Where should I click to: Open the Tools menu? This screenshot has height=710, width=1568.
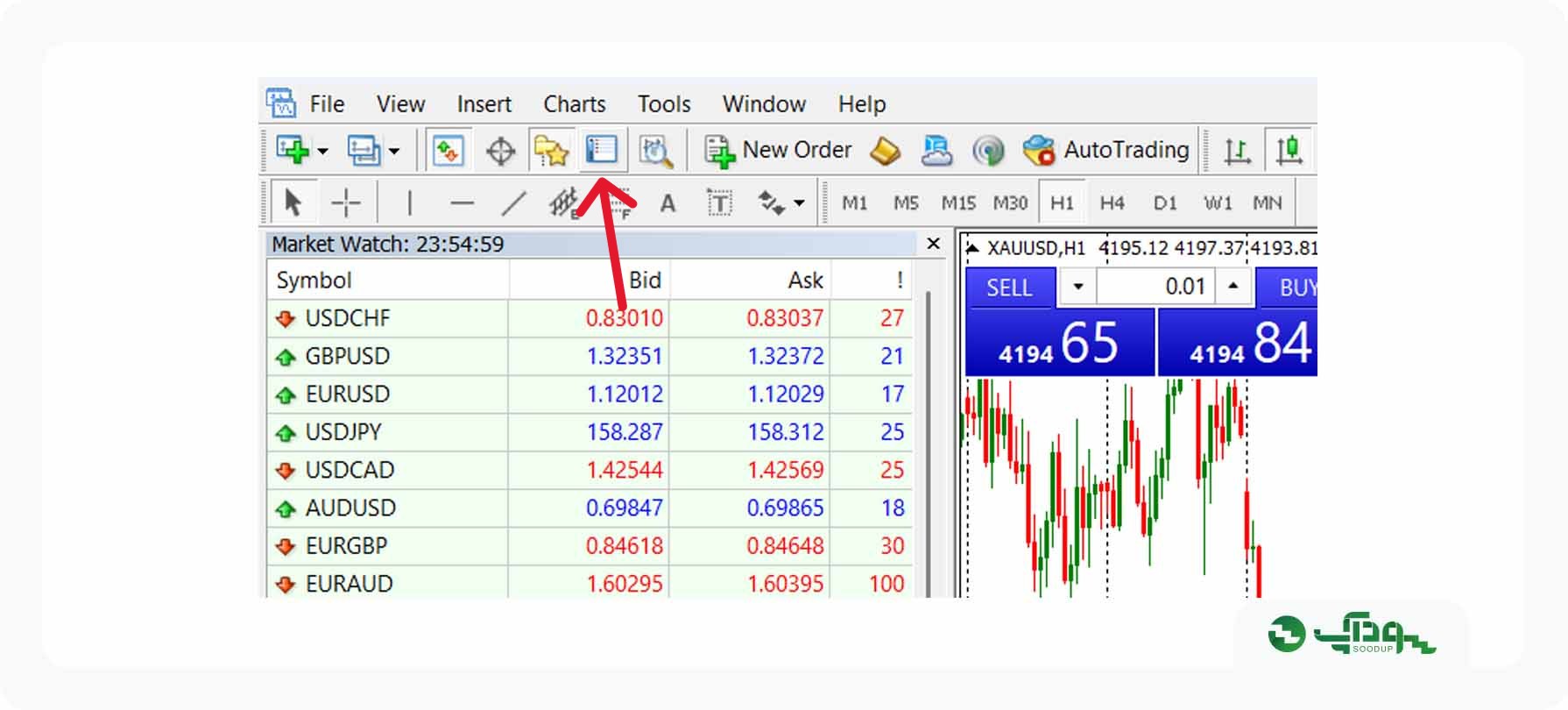click(x=664, y=104)
